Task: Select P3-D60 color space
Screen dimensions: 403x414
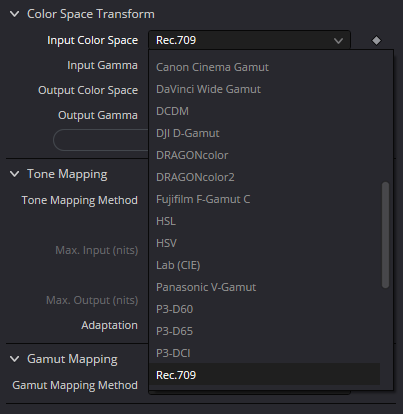Action: (264, 309)
